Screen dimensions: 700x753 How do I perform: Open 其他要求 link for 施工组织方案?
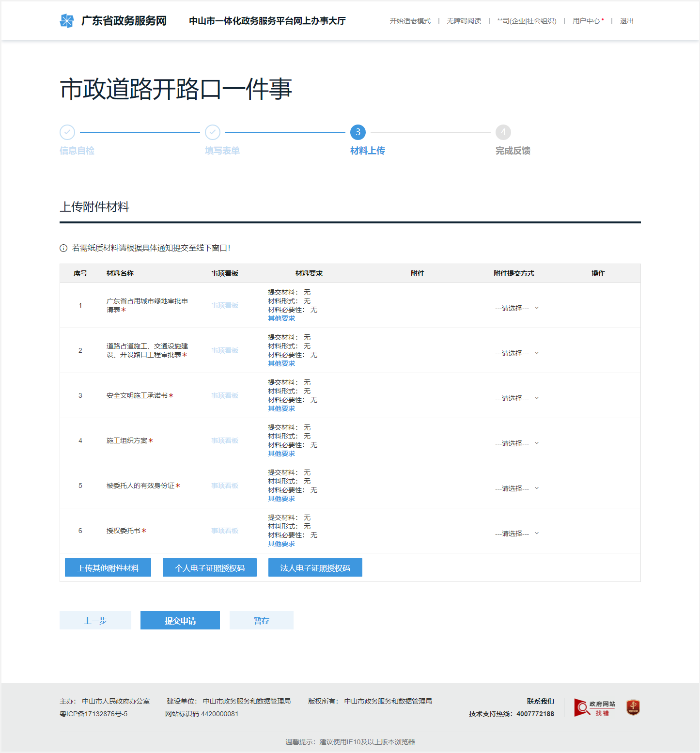point(281,454)
